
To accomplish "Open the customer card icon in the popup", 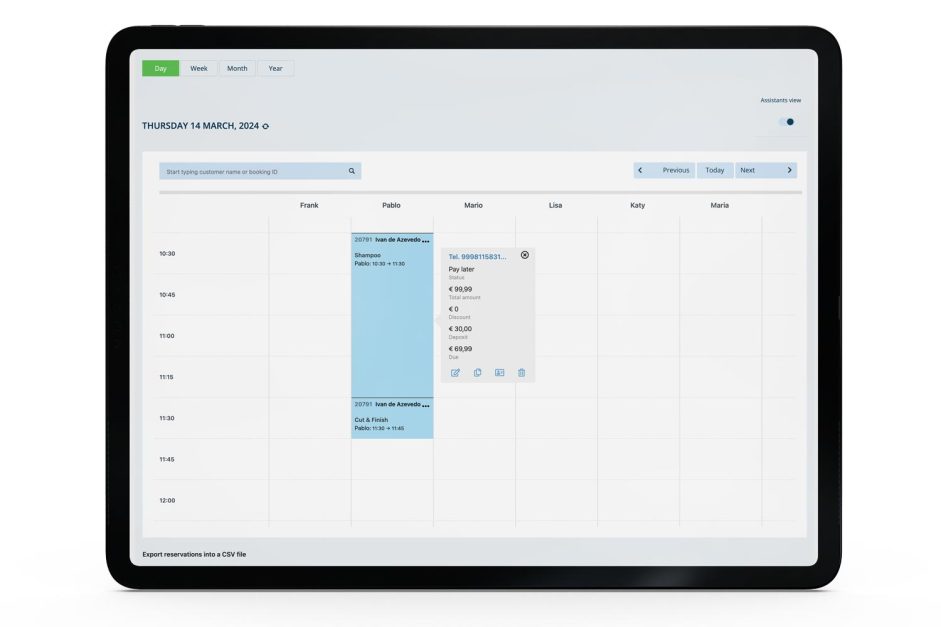I will tap(500, 372).
